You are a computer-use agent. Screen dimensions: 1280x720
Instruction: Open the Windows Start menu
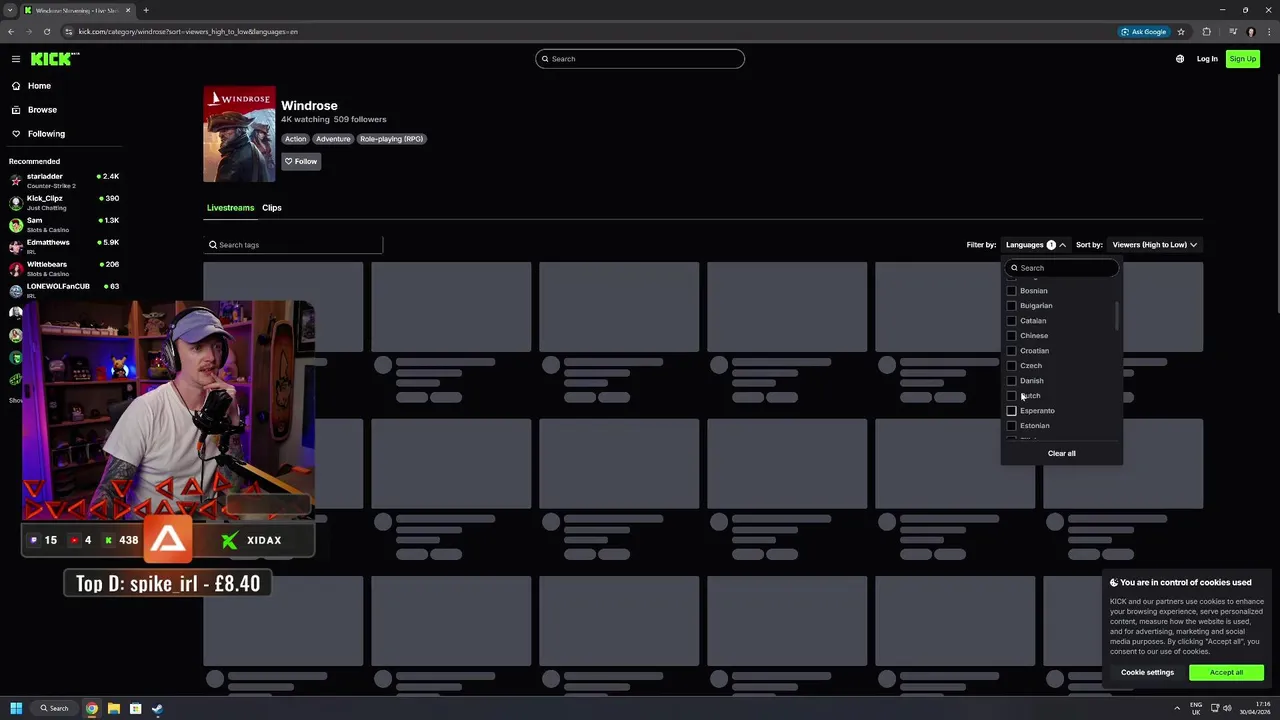click(16, 709)
